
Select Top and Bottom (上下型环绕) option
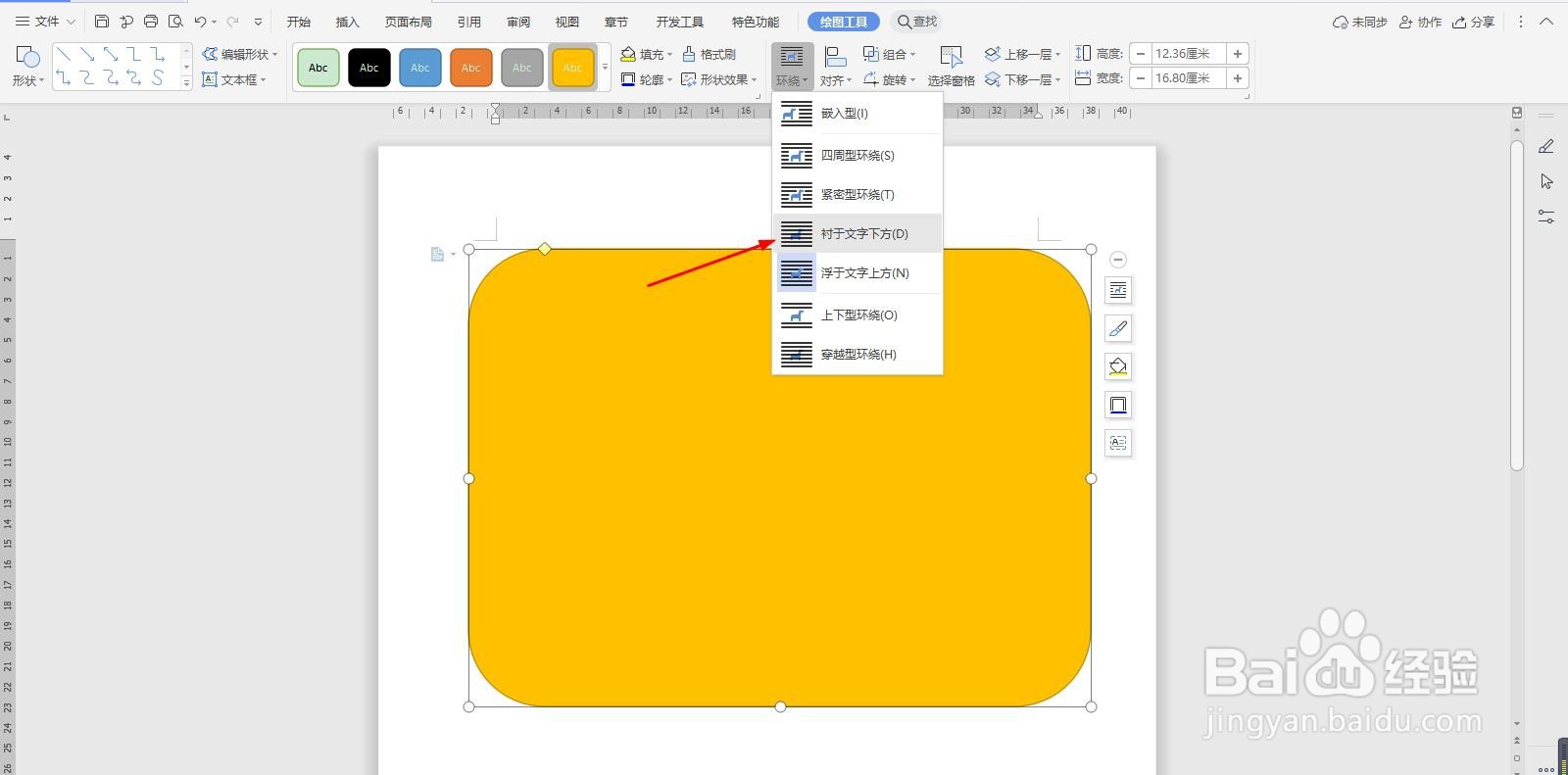pos(857,315)
